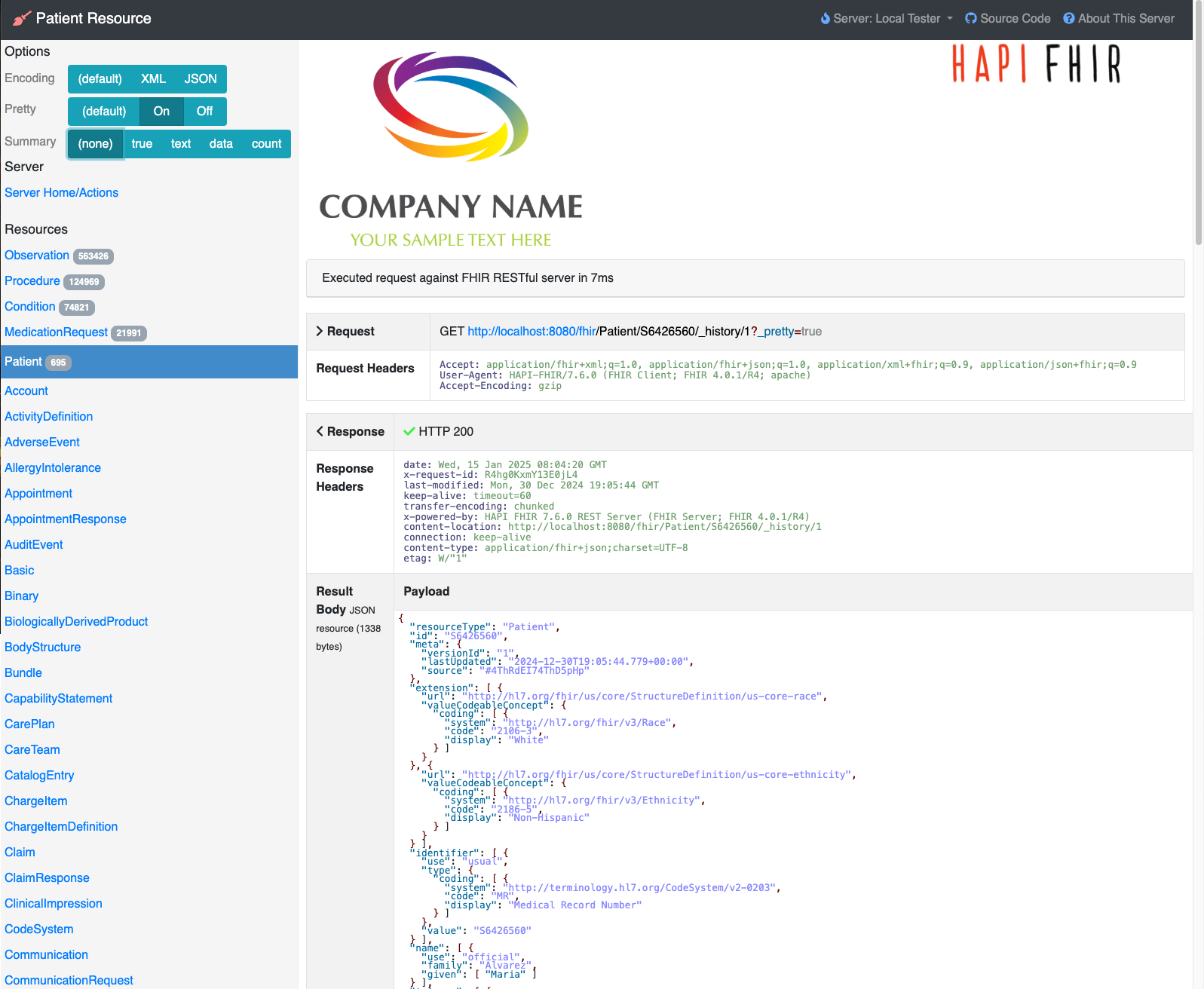This screenshot has width=1204, height=989.
Task: Click the page vertical scrollbar
Action: 1198,143
